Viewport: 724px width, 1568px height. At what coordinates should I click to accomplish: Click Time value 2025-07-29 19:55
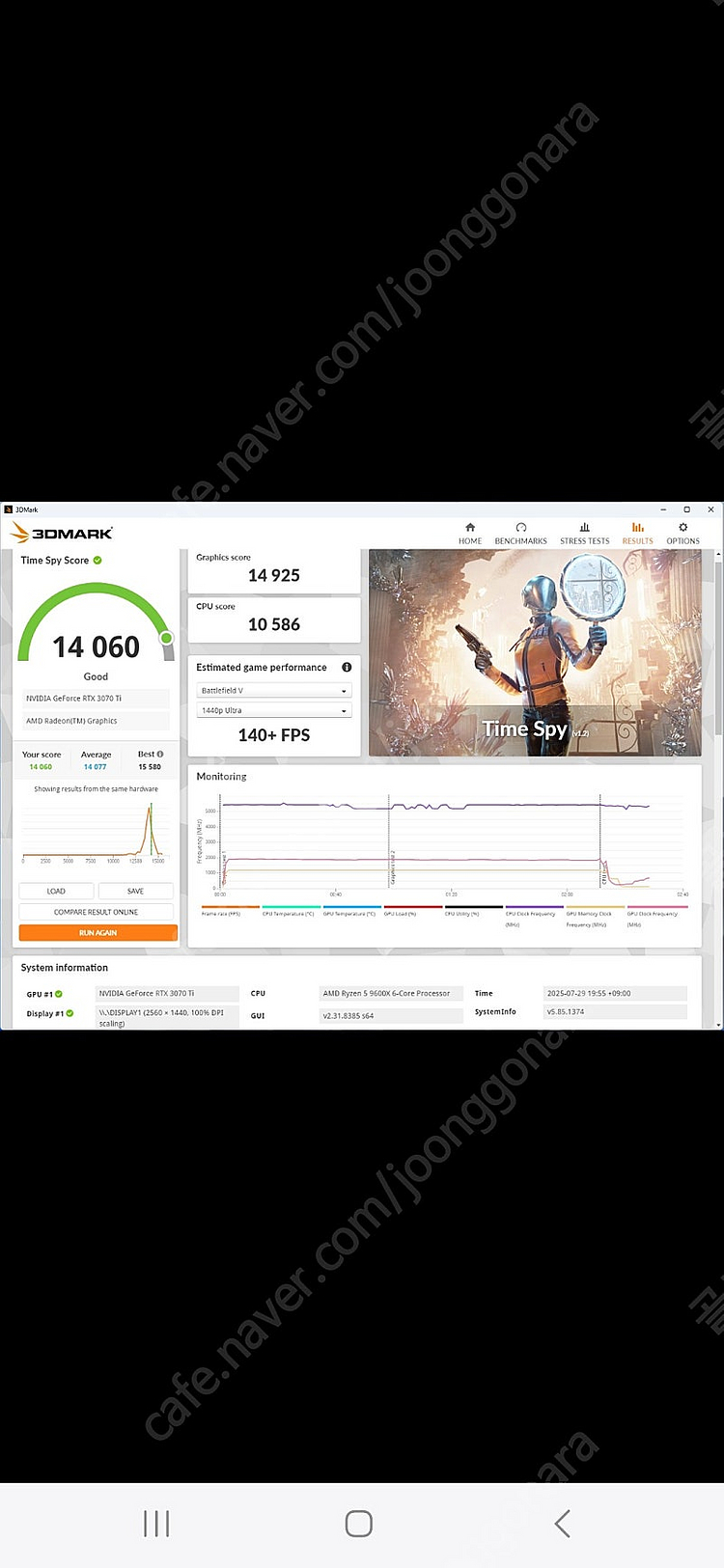coord(615,994)
